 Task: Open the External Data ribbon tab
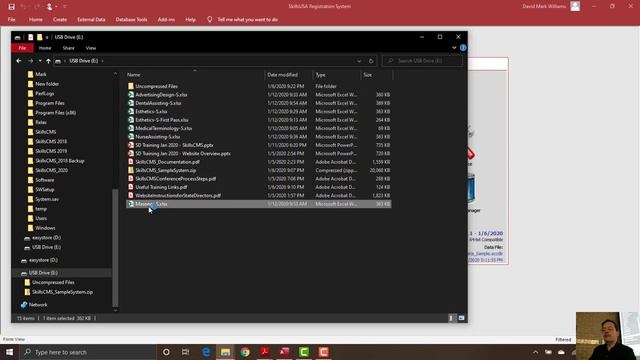(91, 20)
